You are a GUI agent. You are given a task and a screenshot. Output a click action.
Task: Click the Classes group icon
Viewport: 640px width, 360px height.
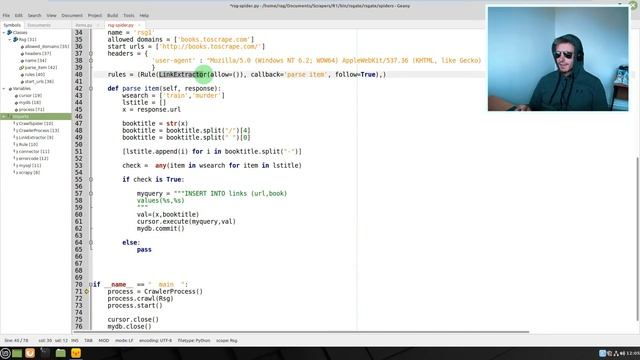click(9, 33)
